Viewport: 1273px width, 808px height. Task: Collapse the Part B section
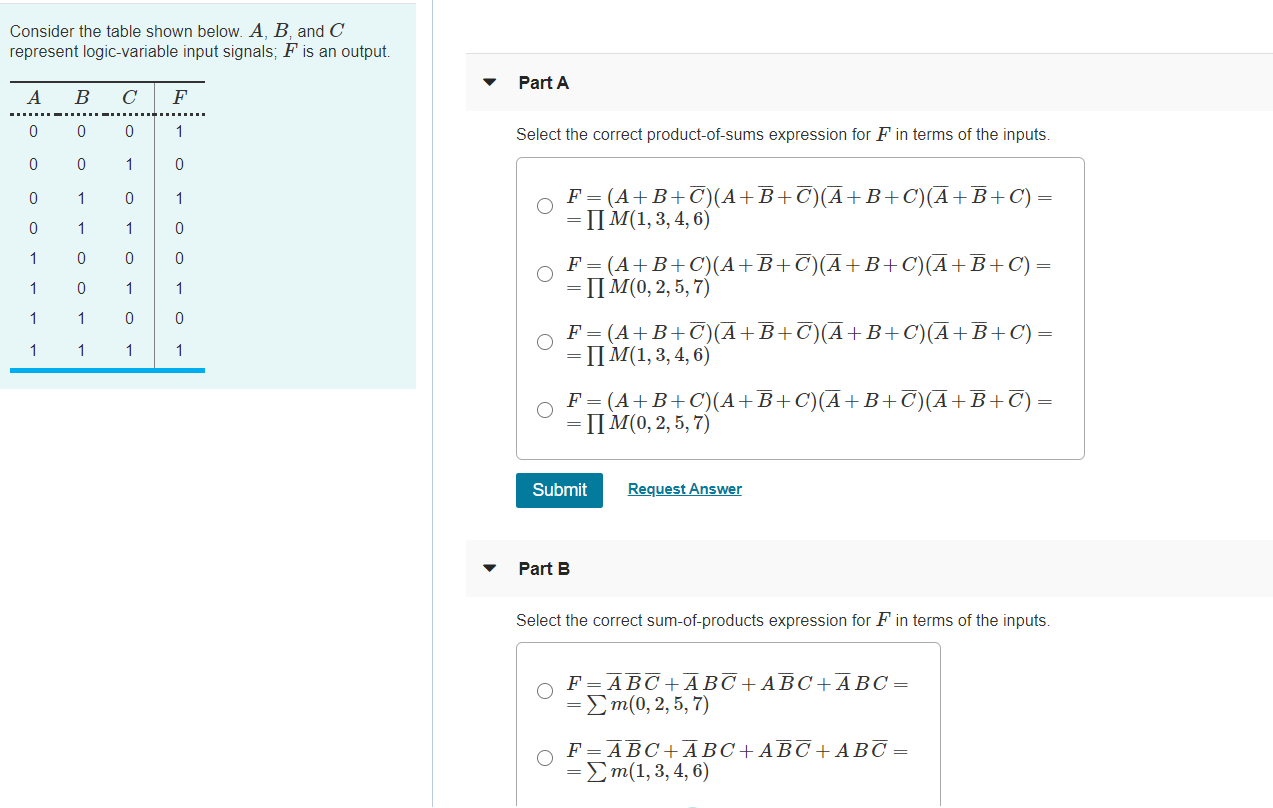pos(488,568)
